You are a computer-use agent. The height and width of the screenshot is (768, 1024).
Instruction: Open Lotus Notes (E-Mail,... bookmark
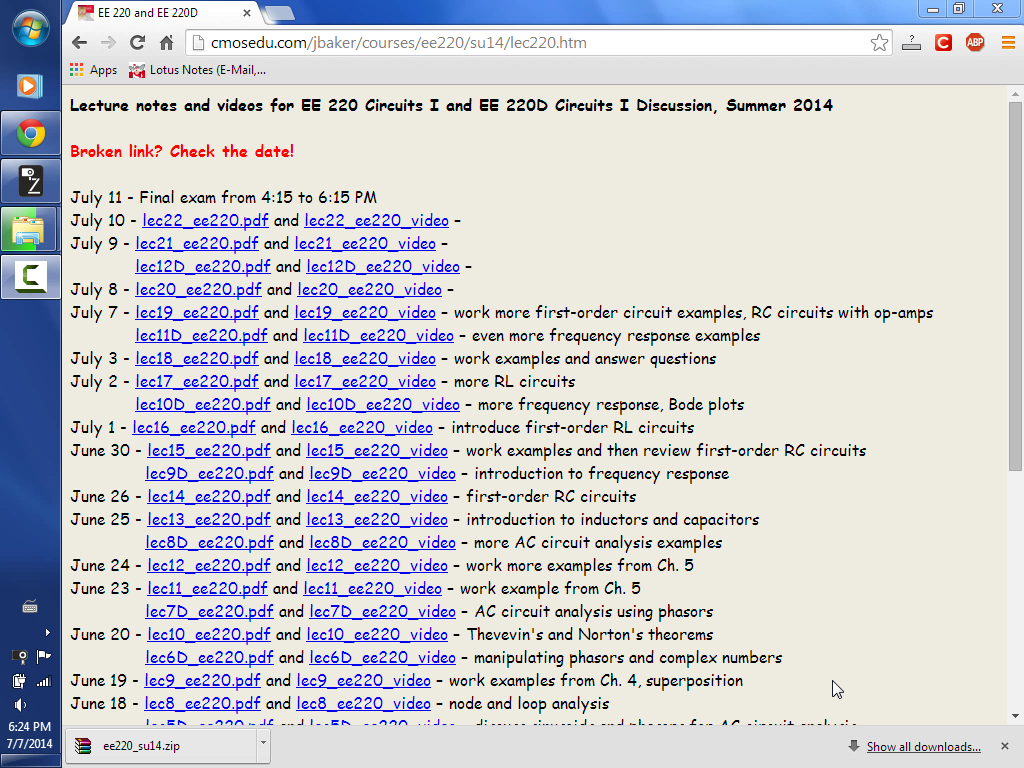click(197, 70)
